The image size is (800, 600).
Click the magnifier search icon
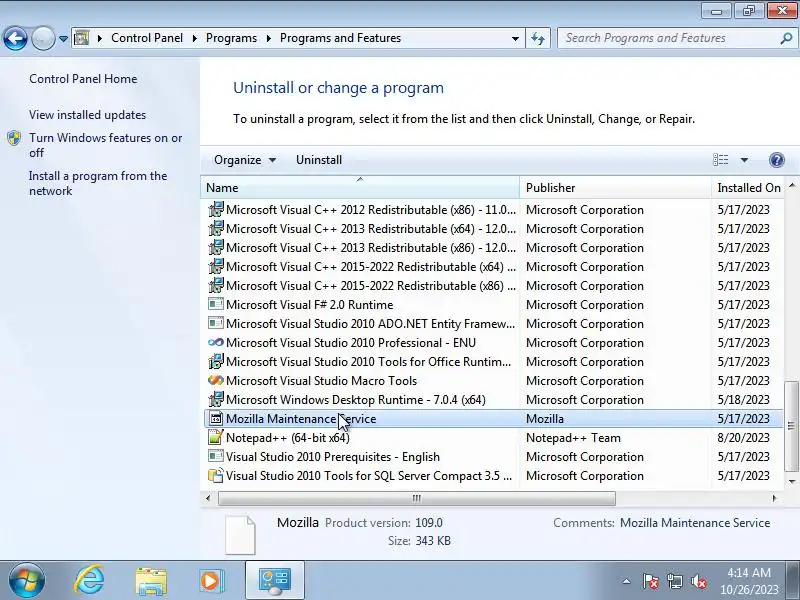coord(786,38)
